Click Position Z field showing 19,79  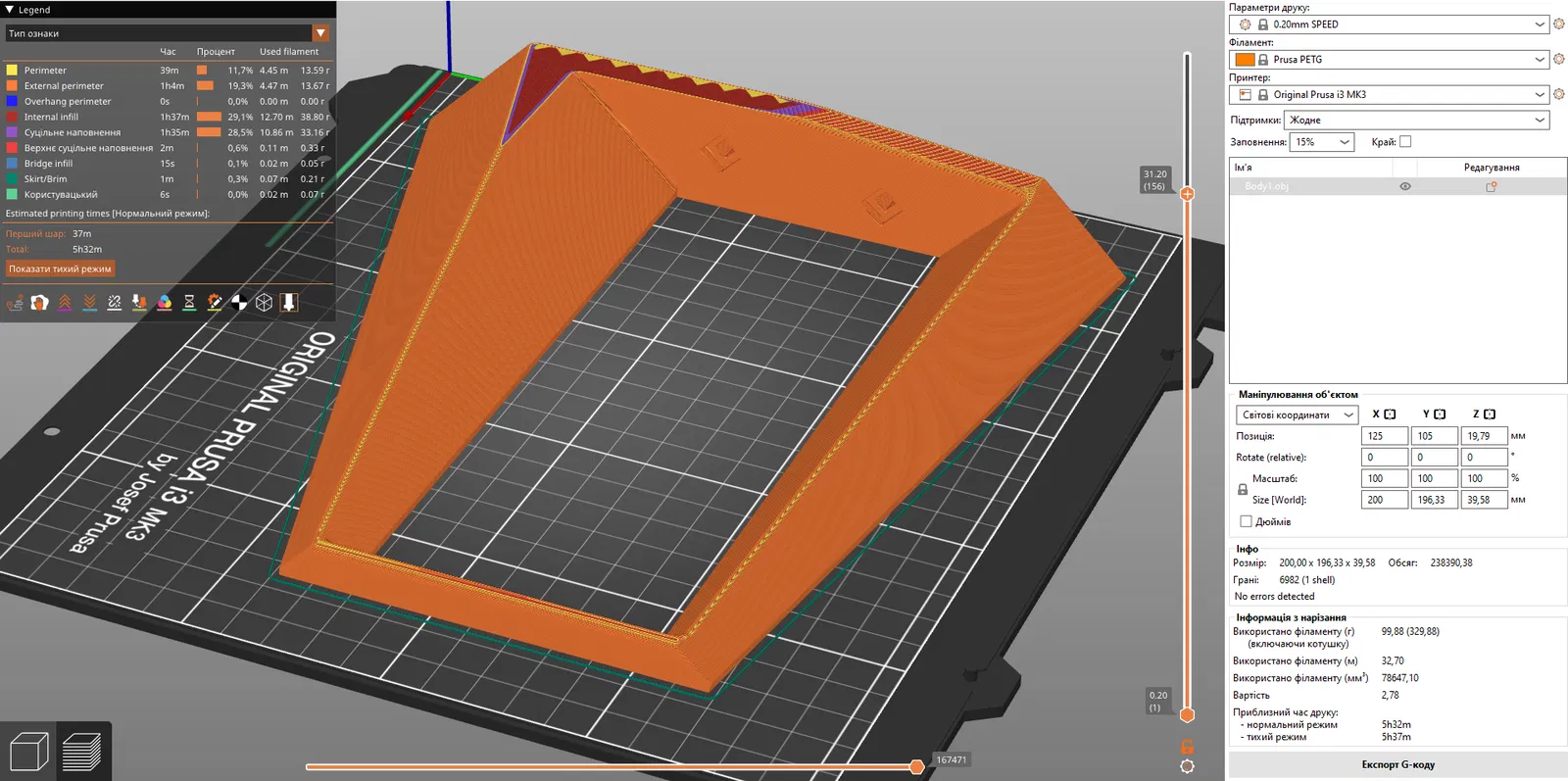click(x=1485, y=436)
